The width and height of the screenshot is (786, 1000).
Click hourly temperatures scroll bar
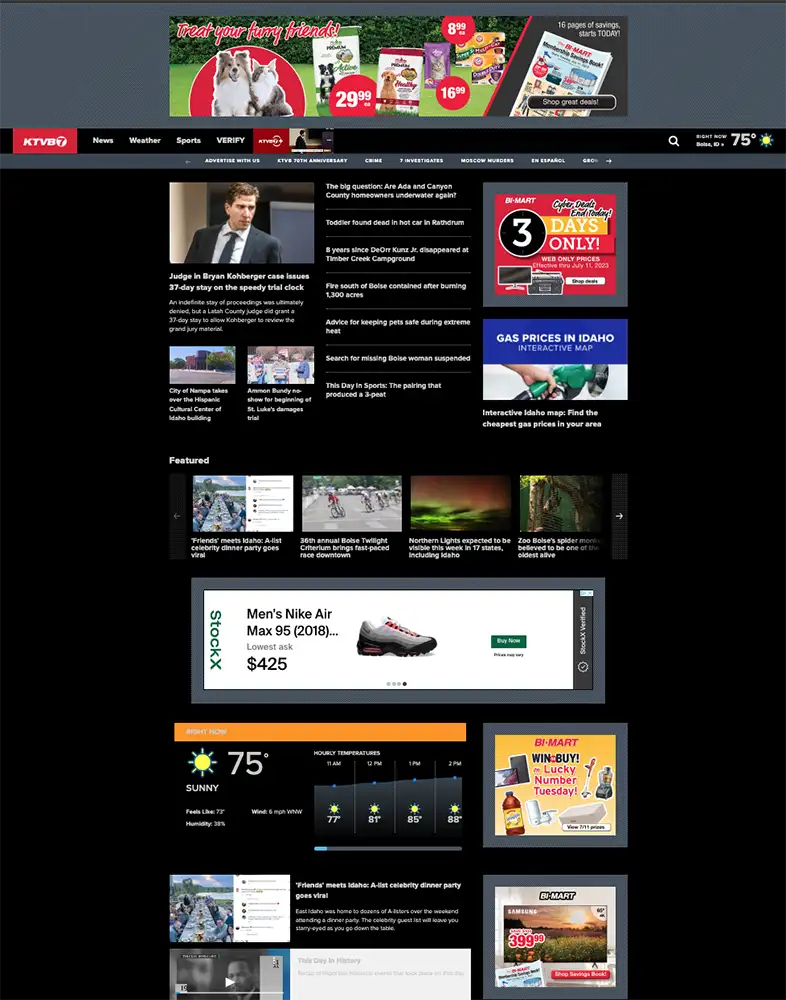(x=388, y=849)
